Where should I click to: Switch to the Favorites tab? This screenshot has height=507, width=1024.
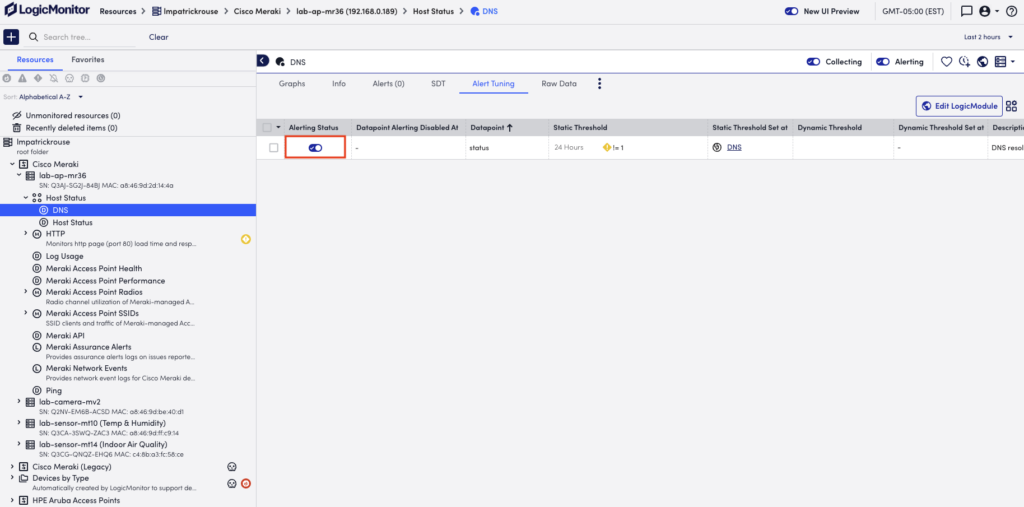[x=88, y=59]
